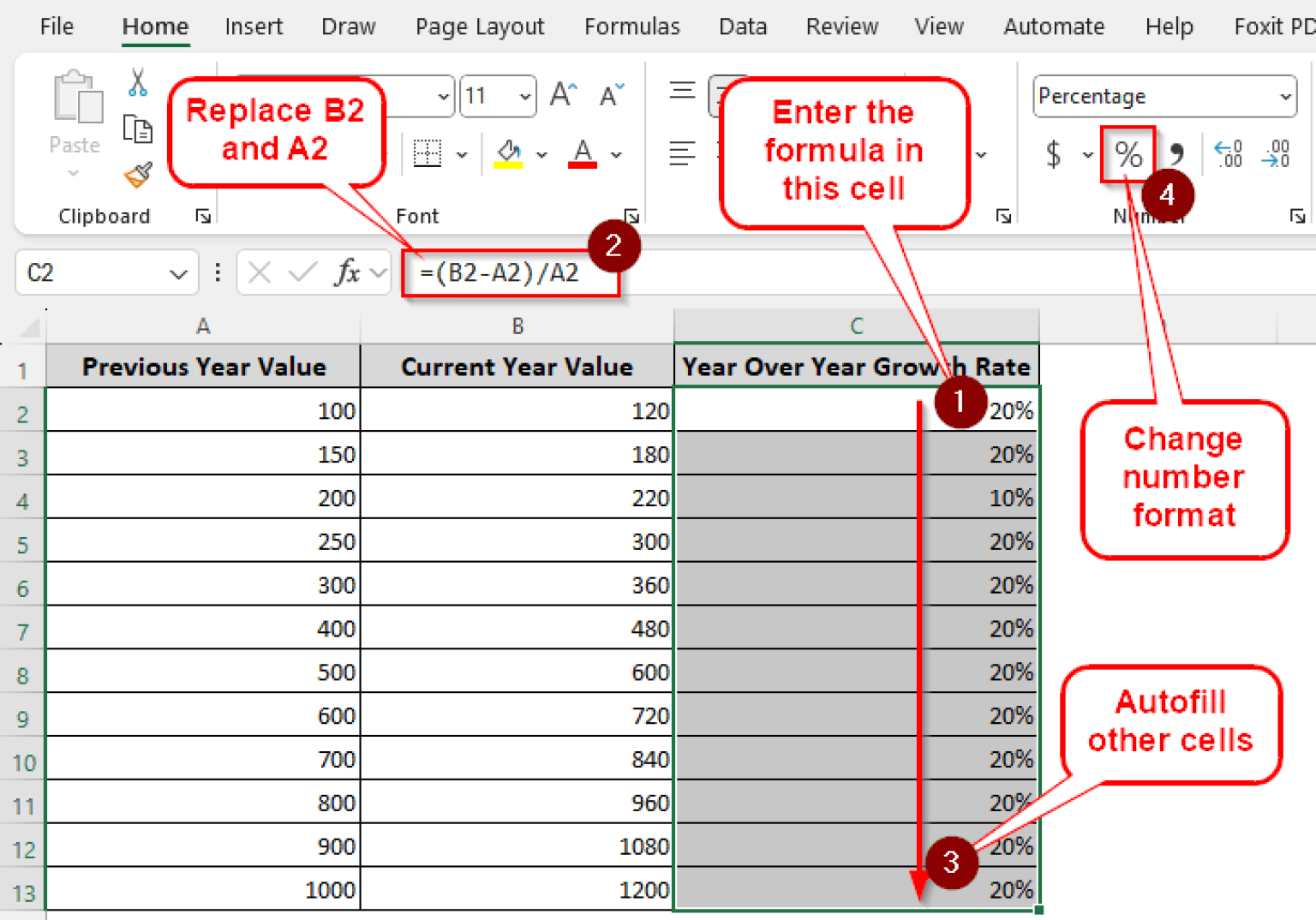Click the Increase Font Size icon
This screenshot has height=920, width=1316.
click(x=563, y=96)
